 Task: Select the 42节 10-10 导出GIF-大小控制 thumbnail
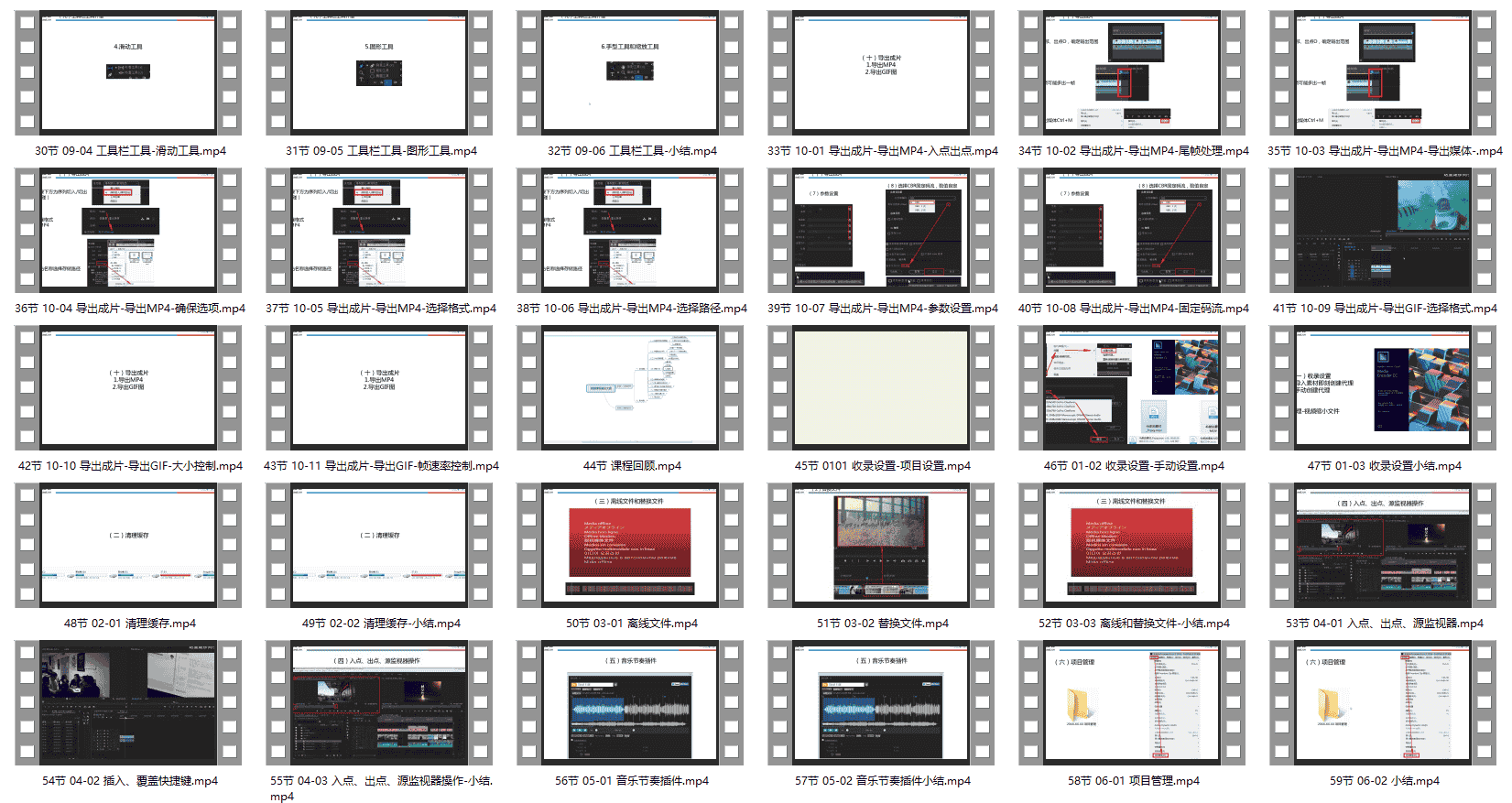pos(128,388)
